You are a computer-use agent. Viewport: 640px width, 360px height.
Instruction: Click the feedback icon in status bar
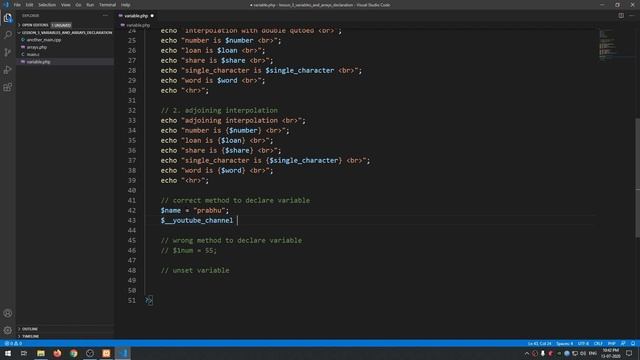623,344
